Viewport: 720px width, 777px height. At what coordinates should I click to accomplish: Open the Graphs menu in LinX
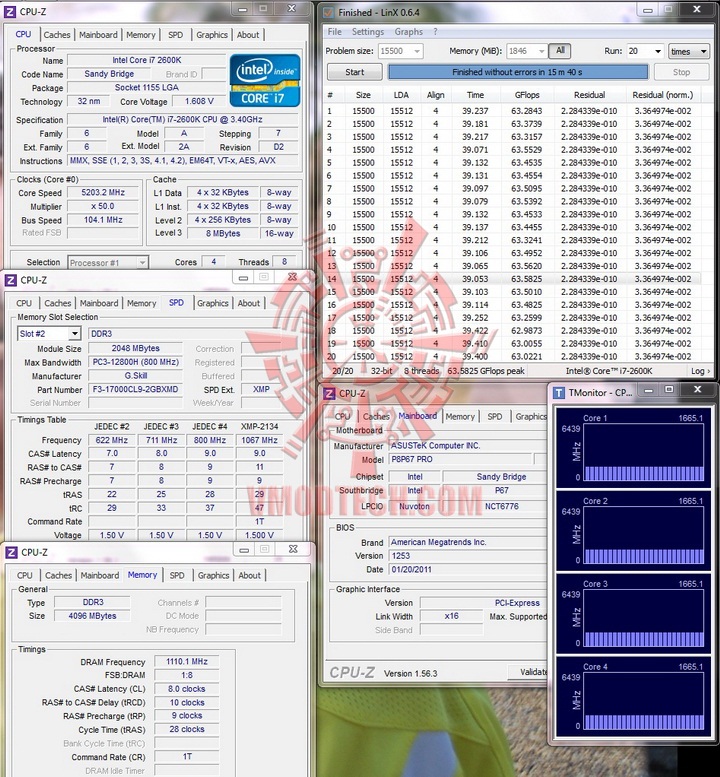(x=408, y=32)
